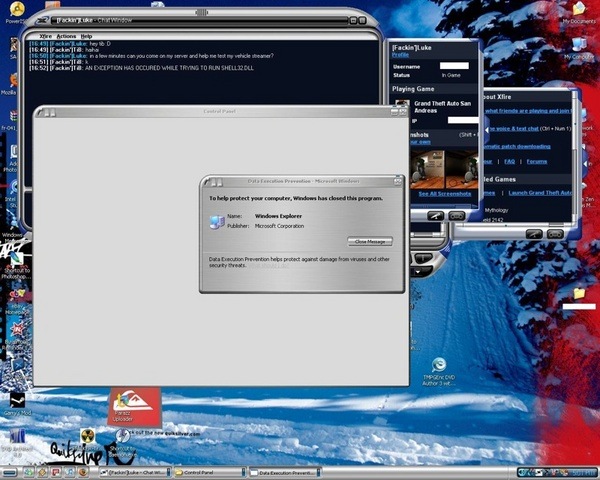
Task: Click the fourth quick launch icon on taskbar
Action: [x=70, y=473]
